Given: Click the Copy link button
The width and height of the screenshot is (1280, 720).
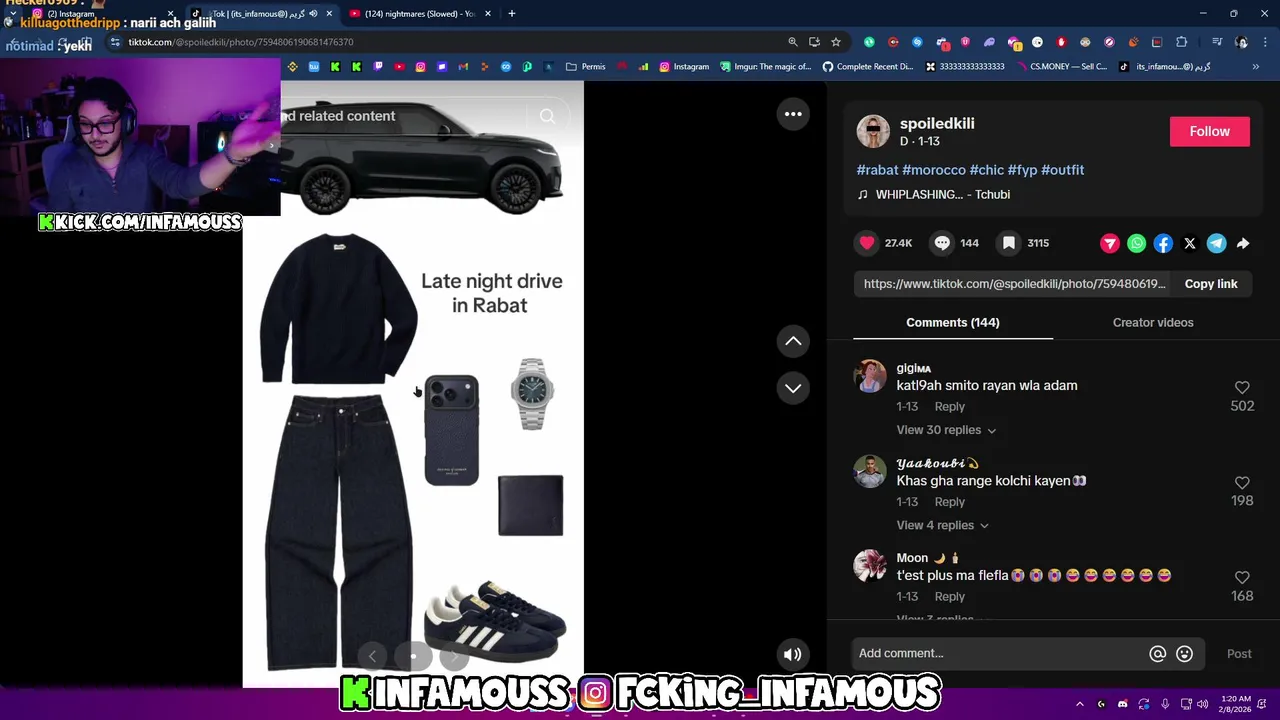Looking at the screenshot, I should tap(1211, 284).
